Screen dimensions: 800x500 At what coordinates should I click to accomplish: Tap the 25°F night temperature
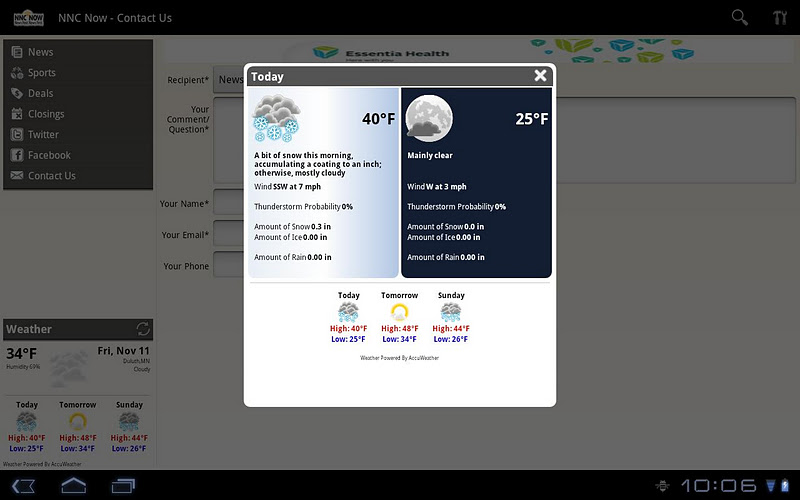click(532, 119)
